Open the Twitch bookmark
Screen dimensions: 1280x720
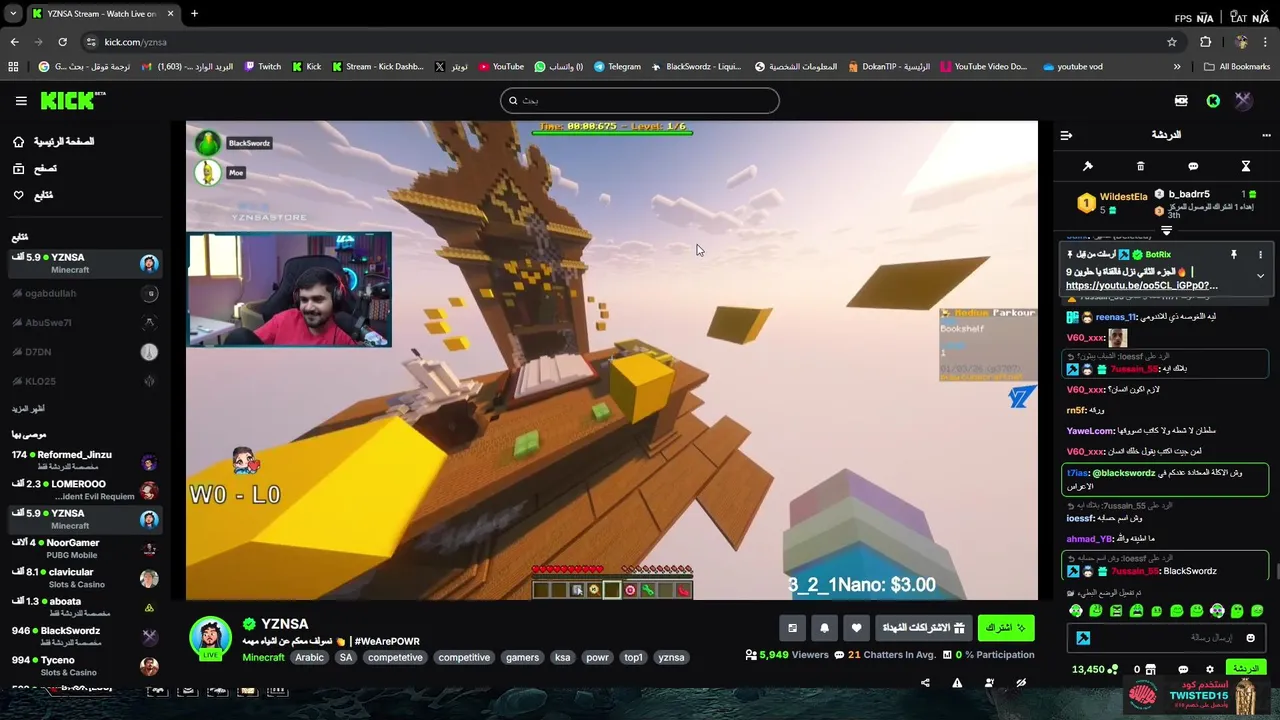[263, 67]
